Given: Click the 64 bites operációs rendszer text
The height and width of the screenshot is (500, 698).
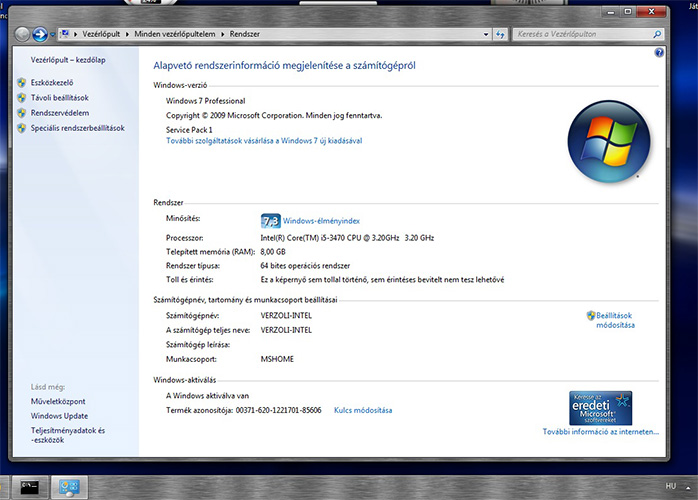Looking at the screenshot, I should pos(305,266).
